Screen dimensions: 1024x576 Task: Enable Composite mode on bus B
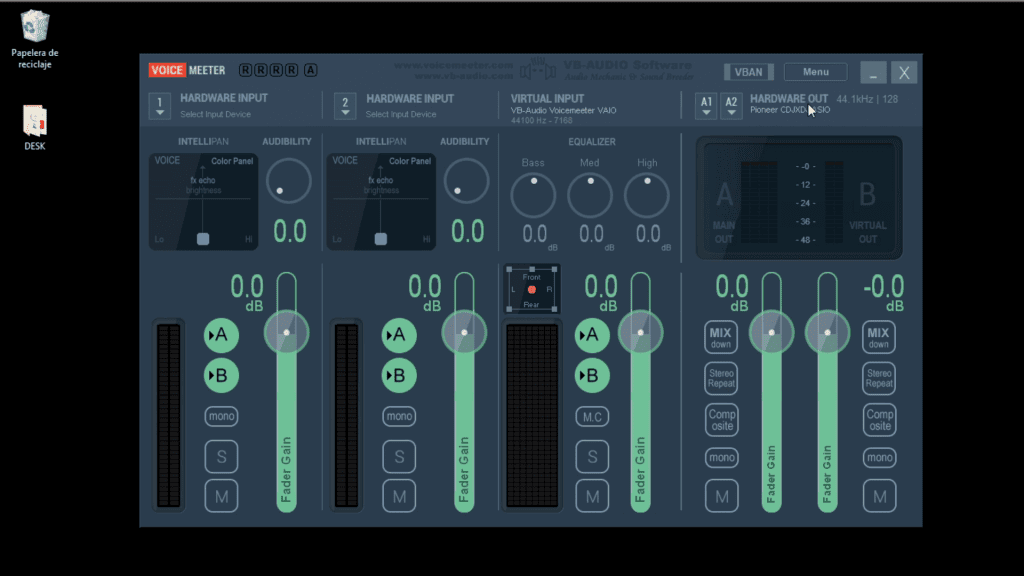[879, 419]
